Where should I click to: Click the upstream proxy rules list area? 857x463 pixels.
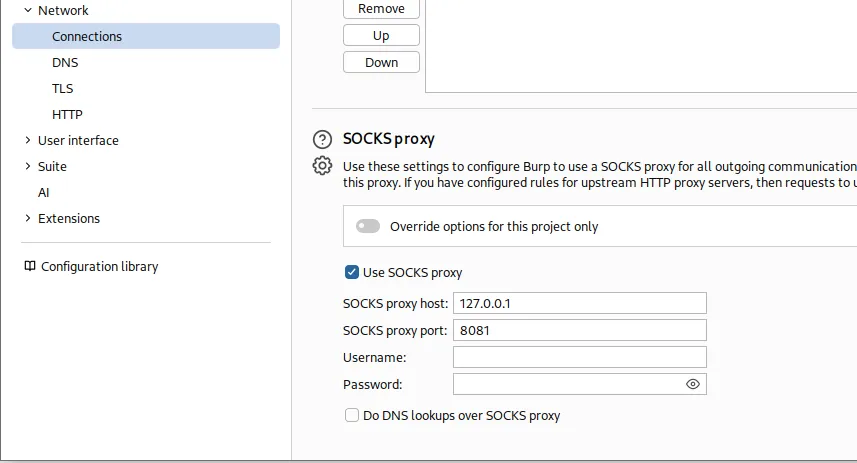(641, 46)
